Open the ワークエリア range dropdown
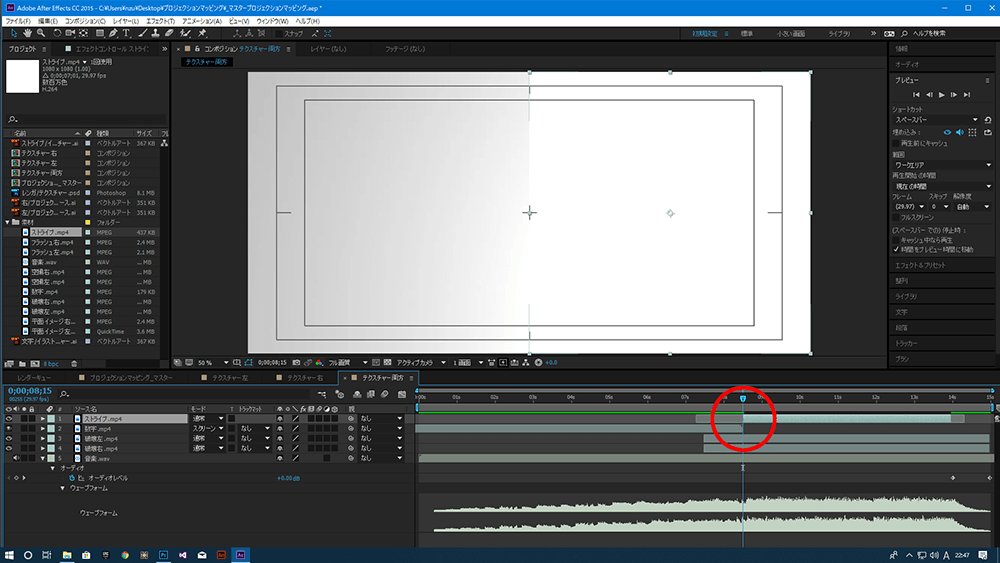Image resolution: width=1000 pixels, height=563 pixels. (x=941, y=164)
